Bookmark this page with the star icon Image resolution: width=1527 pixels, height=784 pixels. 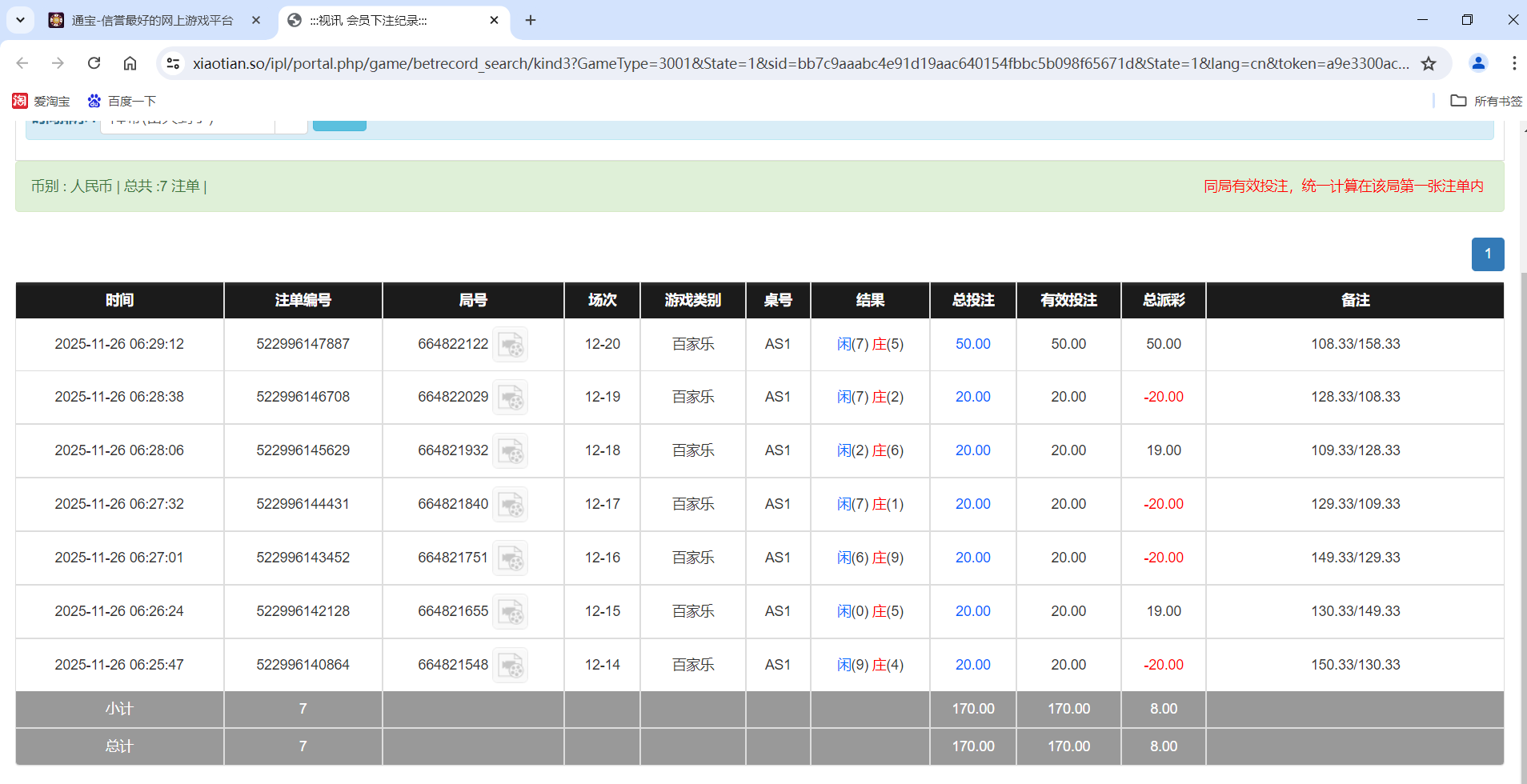[x=1430, y=63]
